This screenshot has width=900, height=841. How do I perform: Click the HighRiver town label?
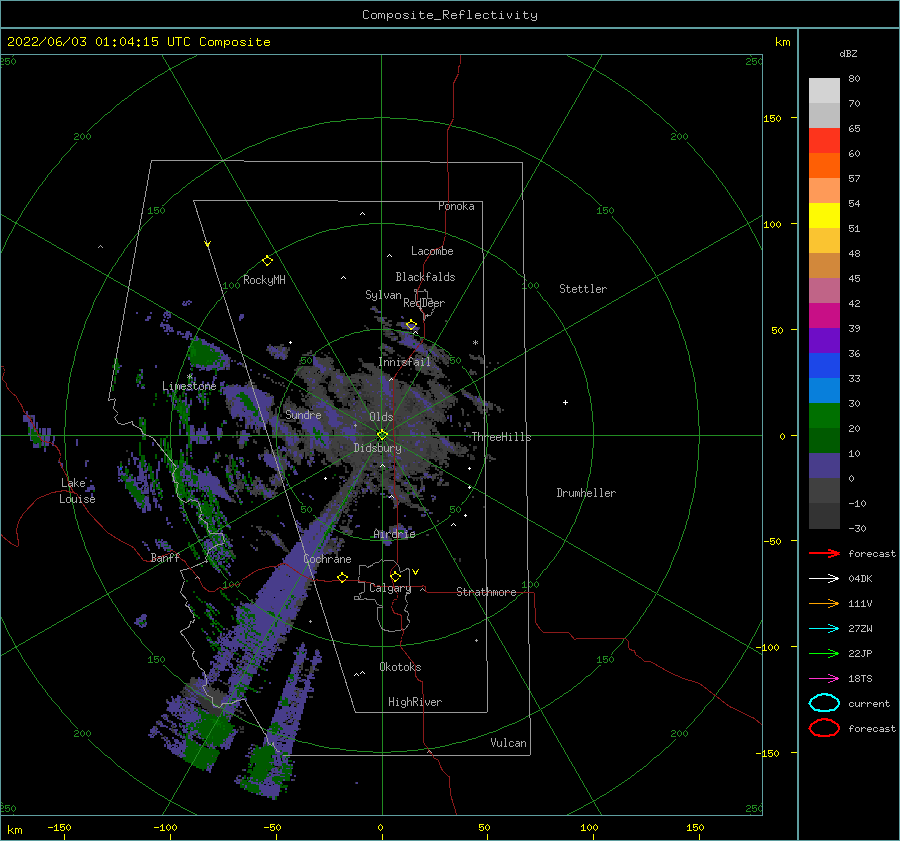[415, 702]
